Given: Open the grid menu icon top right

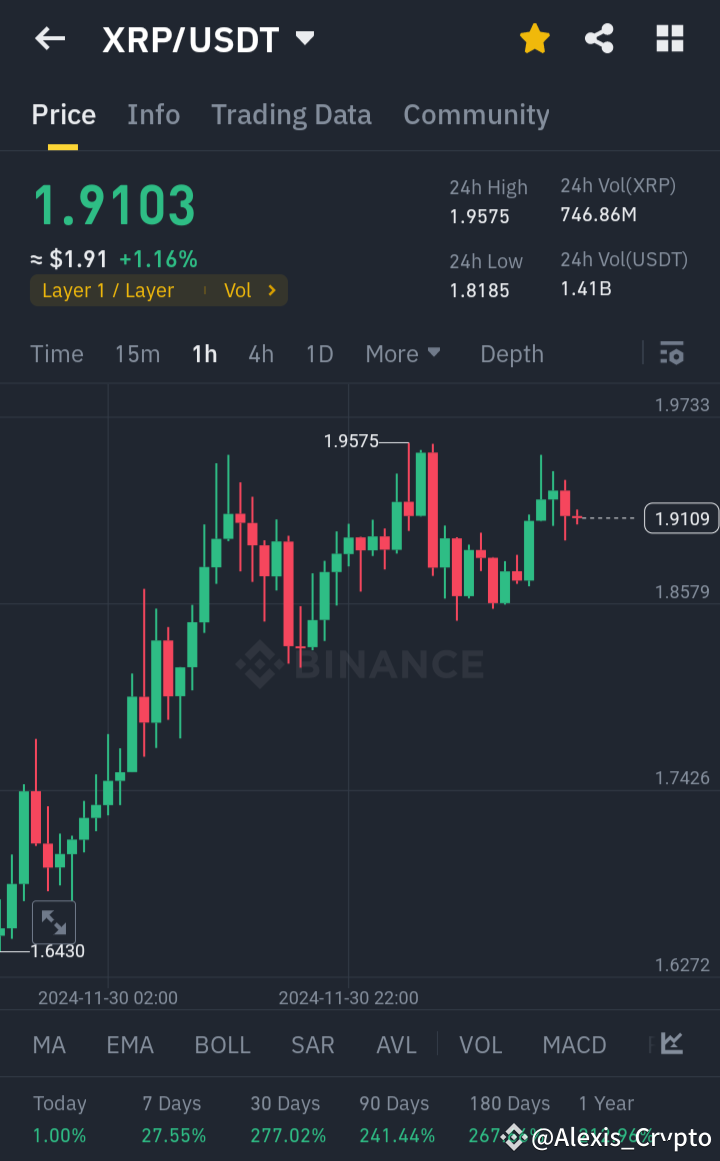Looking at the screenshot, I should click(x=668, y=38).
